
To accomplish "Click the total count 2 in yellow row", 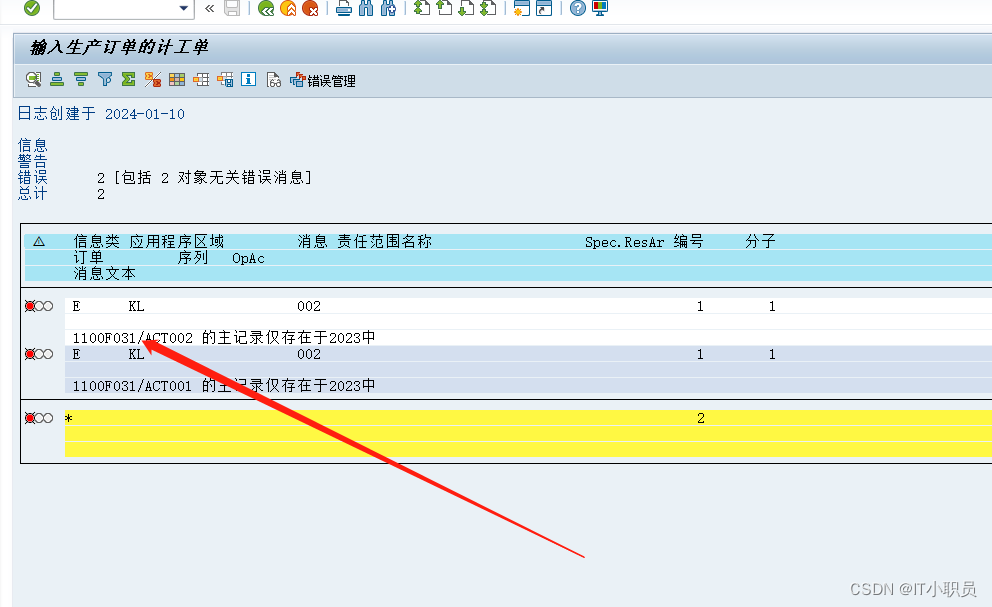I will click(x=700, y=418).
